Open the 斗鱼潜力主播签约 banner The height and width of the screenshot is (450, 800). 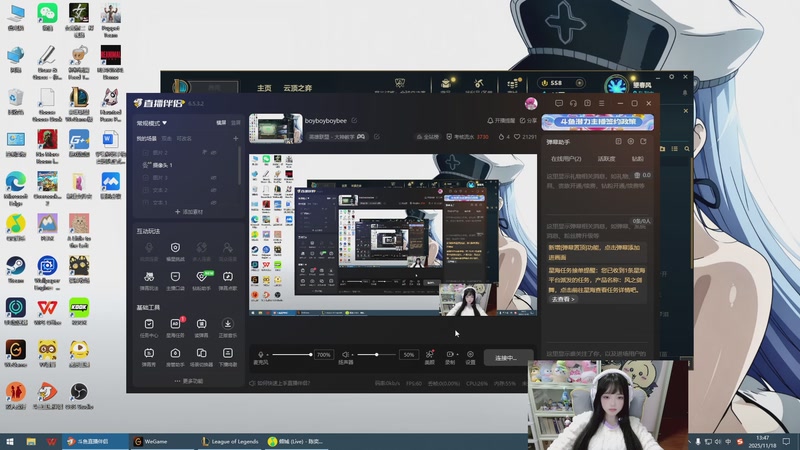point(597,122)
